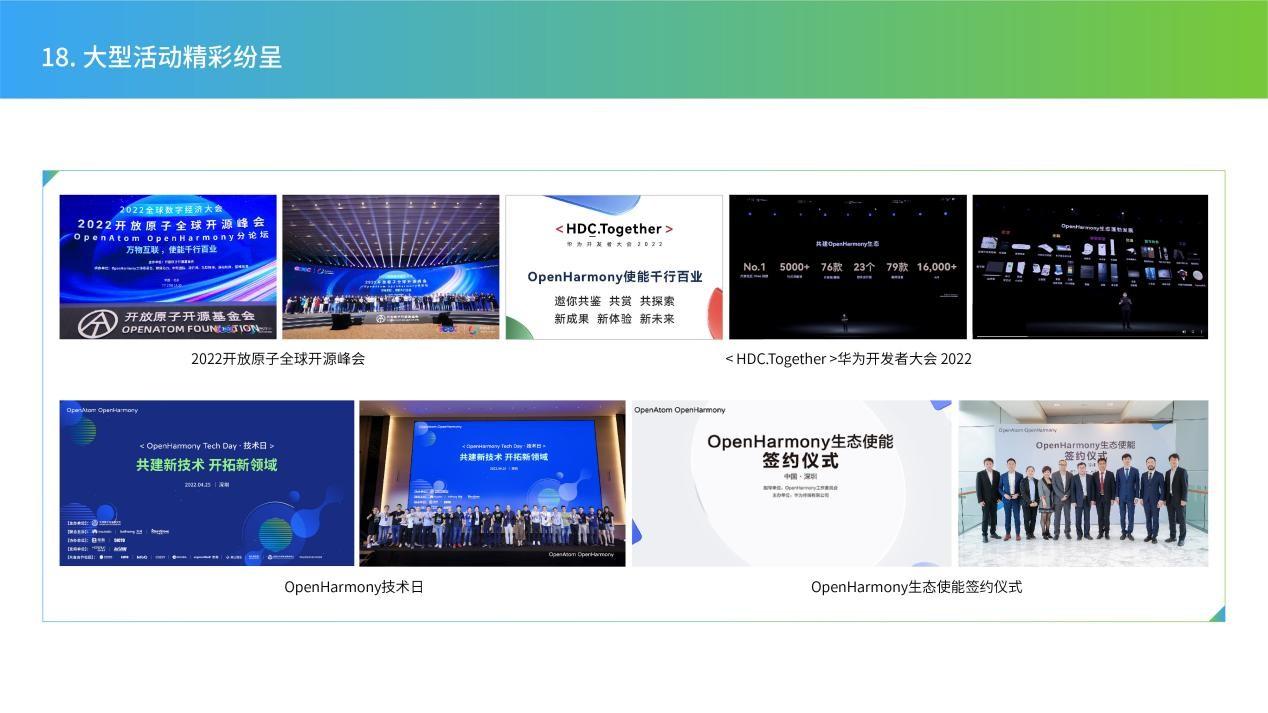Click the No.1 figure on the dark slide
Image resolution: width=1268 pixels, height=713 pixels.
(755, 267)
